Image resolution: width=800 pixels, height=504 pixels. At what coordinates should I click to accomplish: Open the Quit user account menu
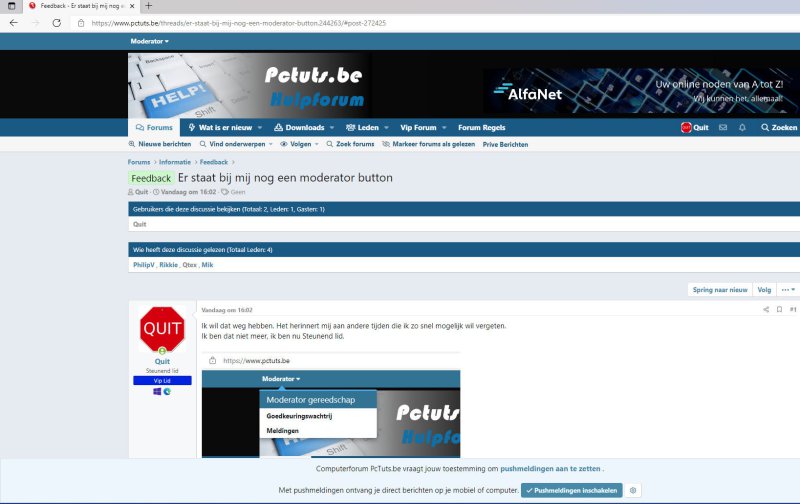coord(695,128)
